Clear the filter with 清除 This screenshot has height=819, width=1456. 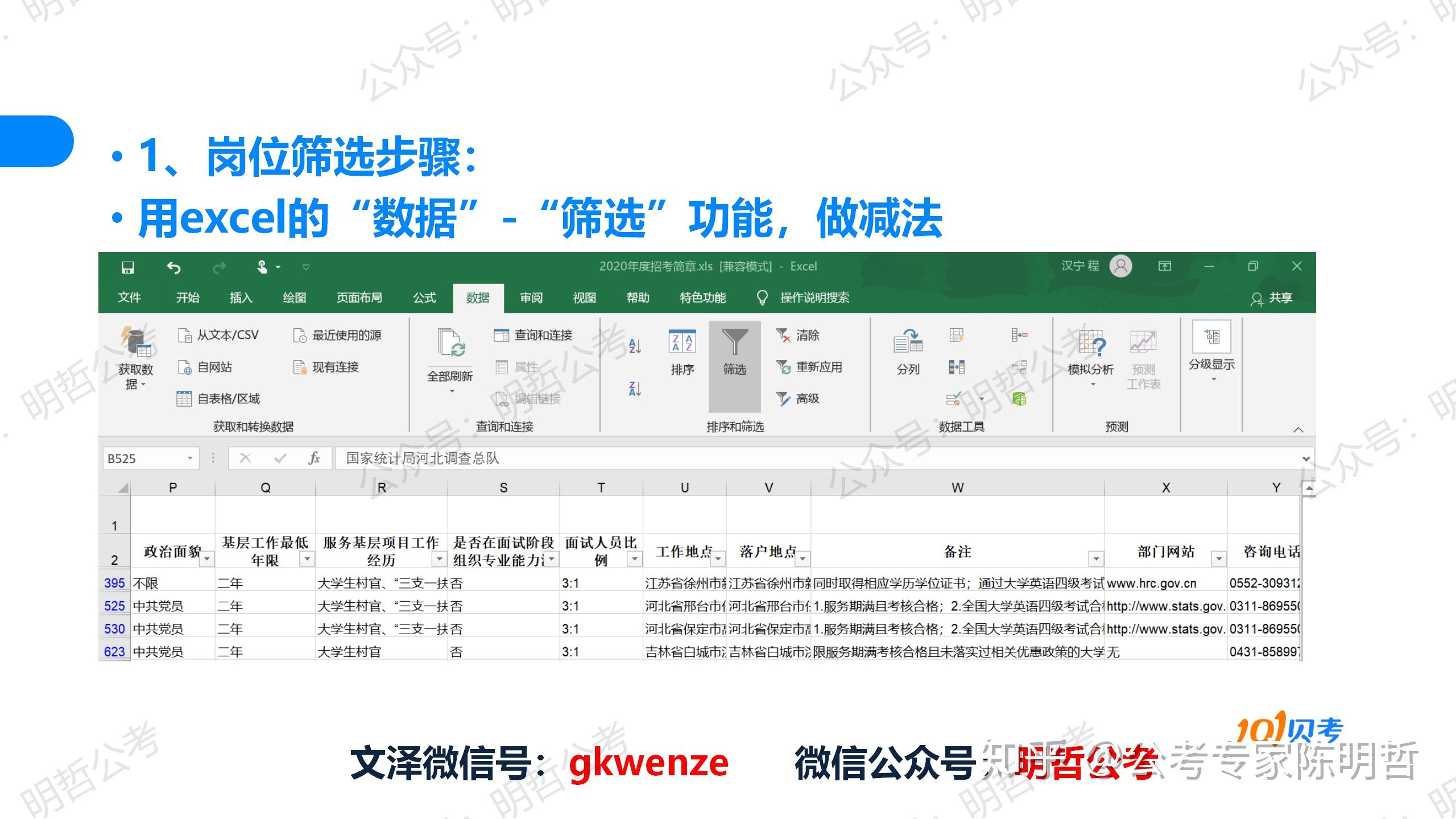pyautogui.click(x=798, y=335)
